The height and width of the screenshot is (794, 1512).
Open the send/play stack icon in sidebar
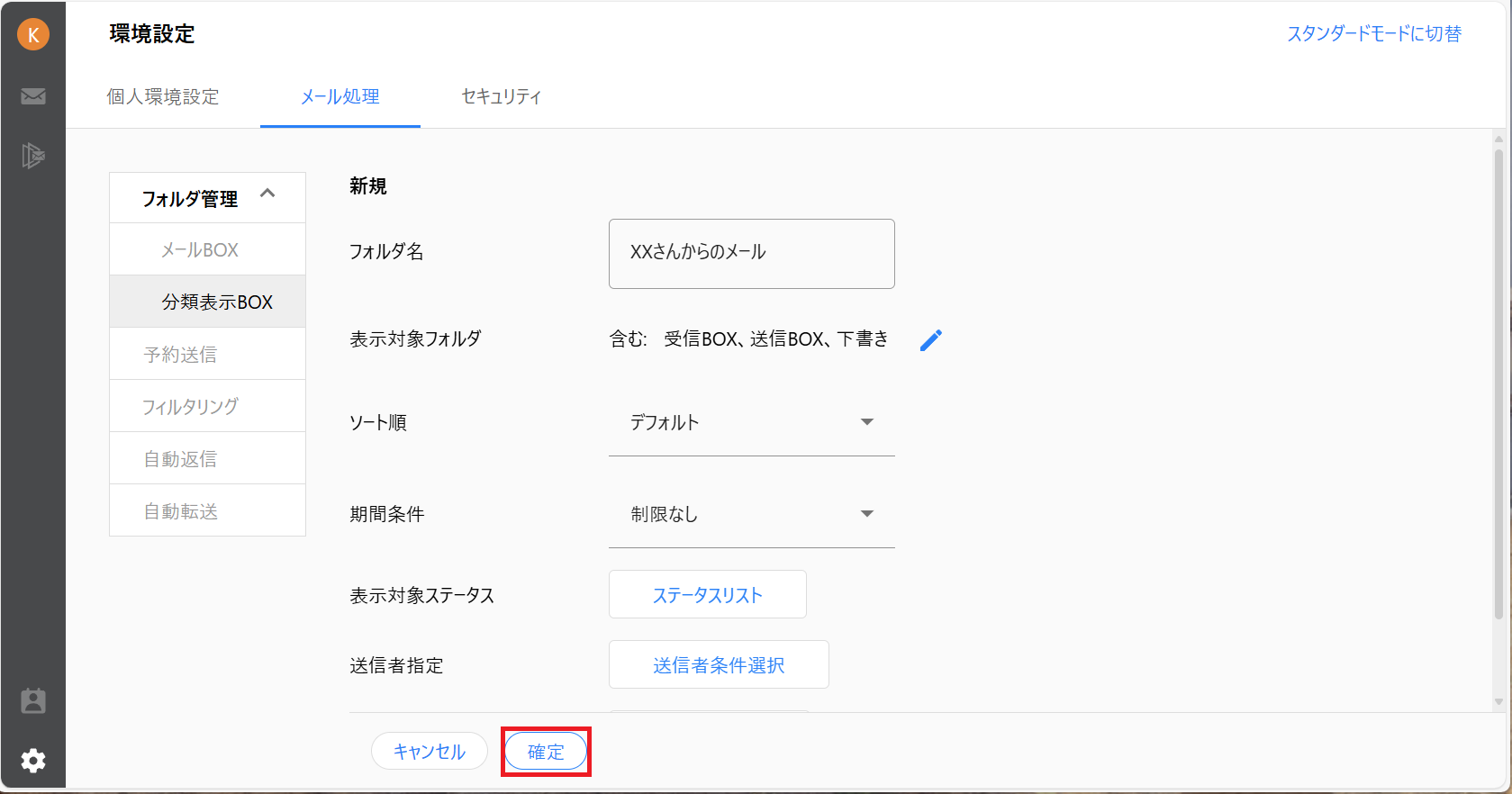(x=33, y=156)
